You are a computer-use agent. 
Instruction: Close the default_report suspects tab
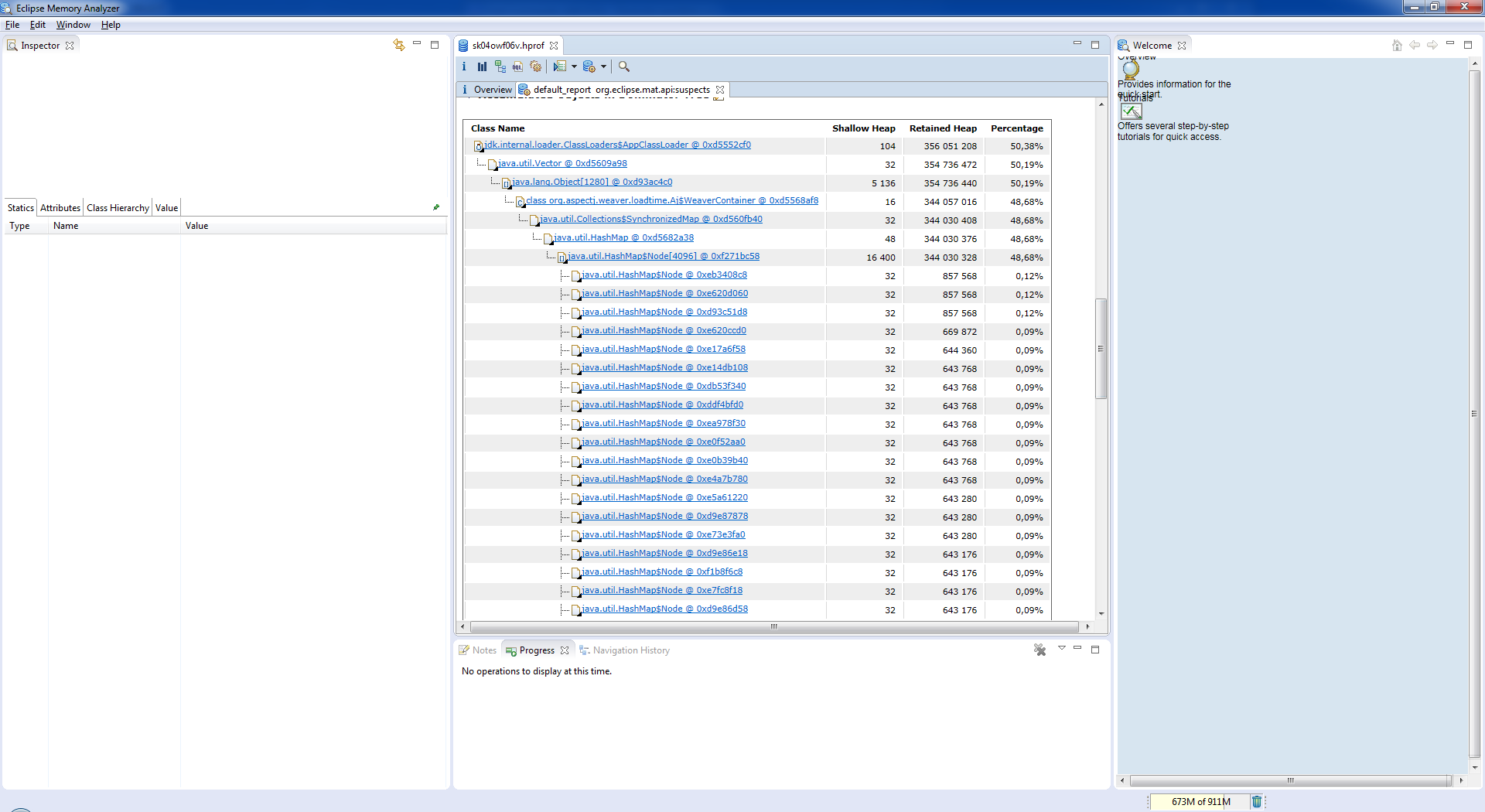coord(720,90)
